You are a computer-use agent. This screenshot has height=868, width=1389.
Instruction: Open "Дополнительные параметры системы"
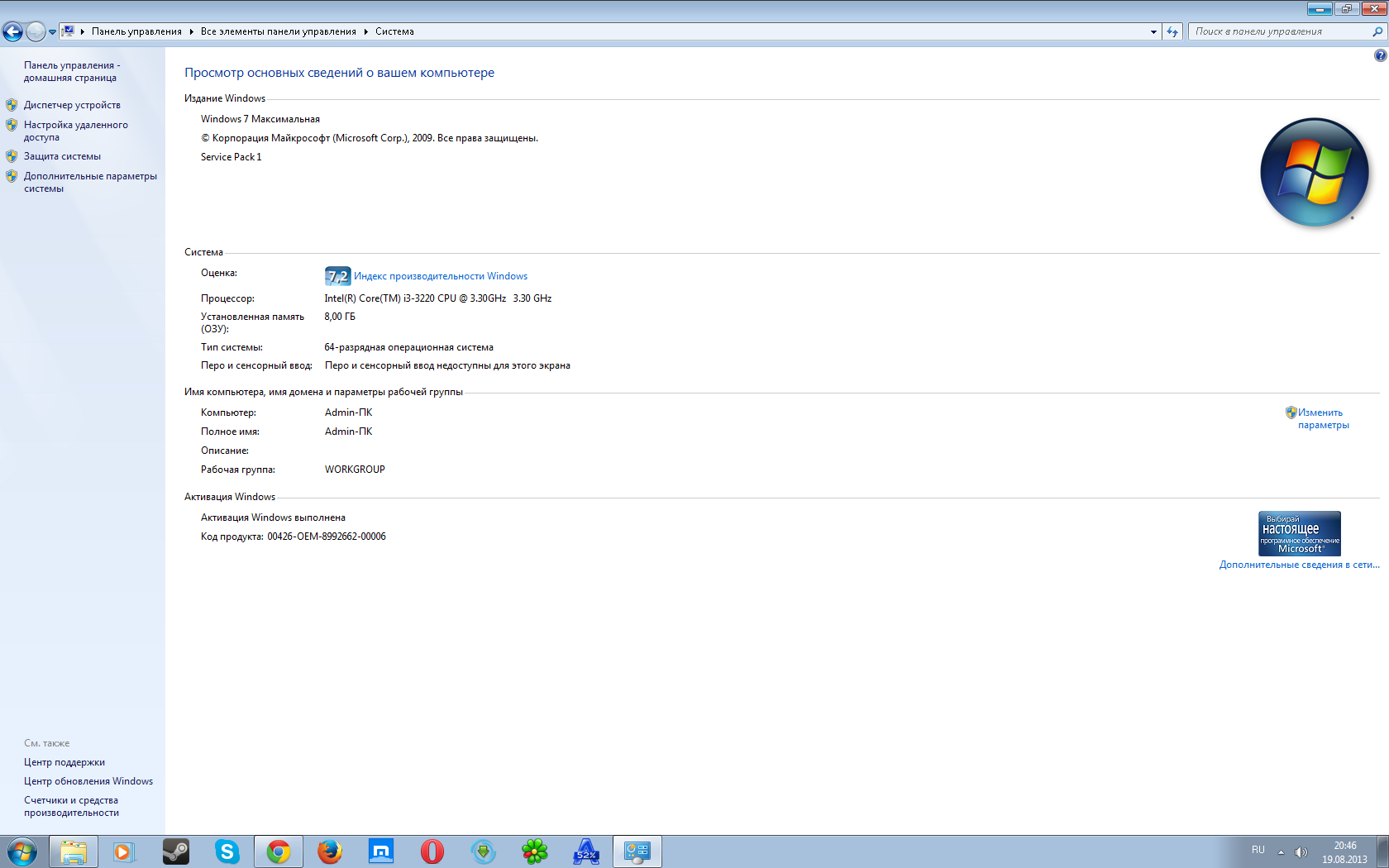tap(90, 182)
